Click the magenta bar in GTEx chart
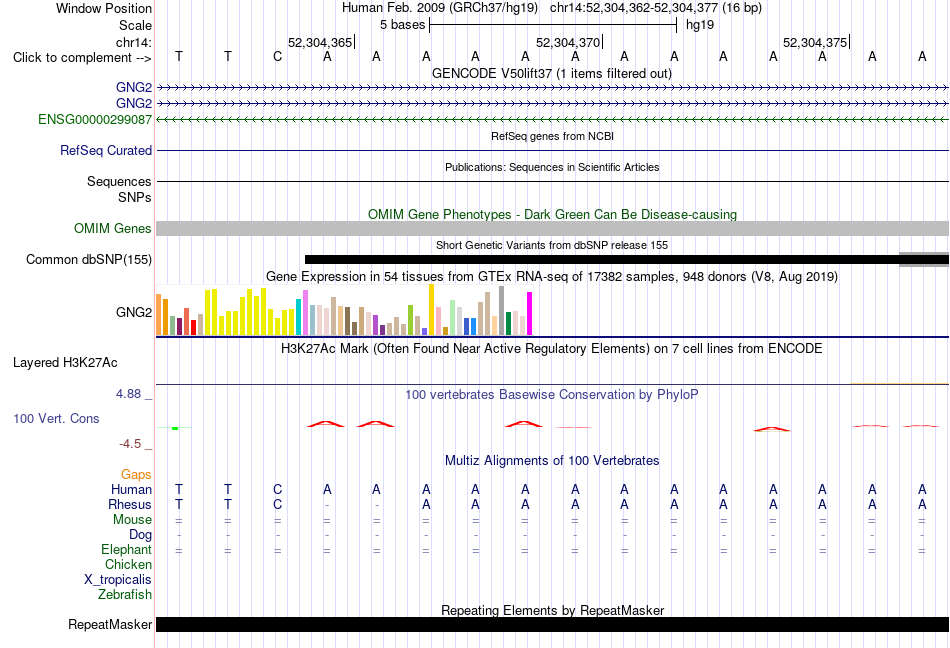This screenshot has height=648, width=950. [x=530, y=313]
